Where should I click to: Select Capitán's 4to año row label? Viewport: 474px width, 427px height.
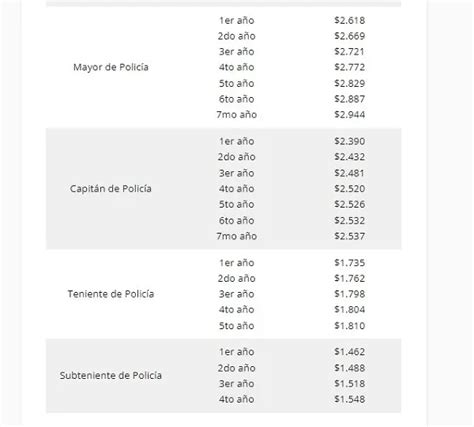(237, 189)
